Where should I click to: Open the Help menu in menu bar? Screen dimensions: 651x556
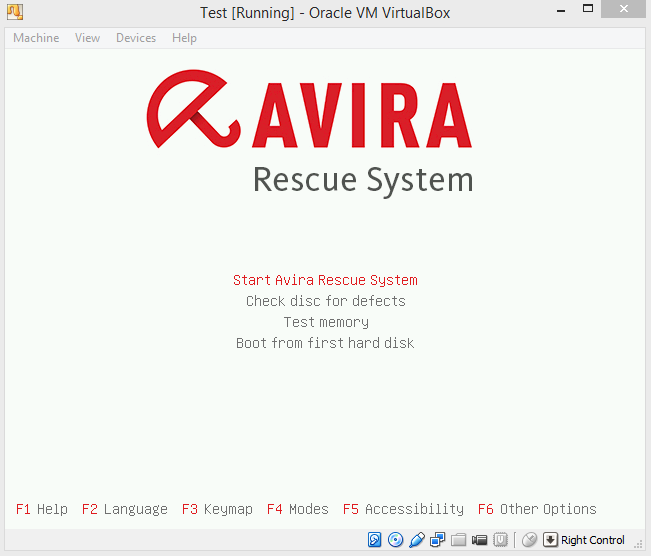click(184, 38)
